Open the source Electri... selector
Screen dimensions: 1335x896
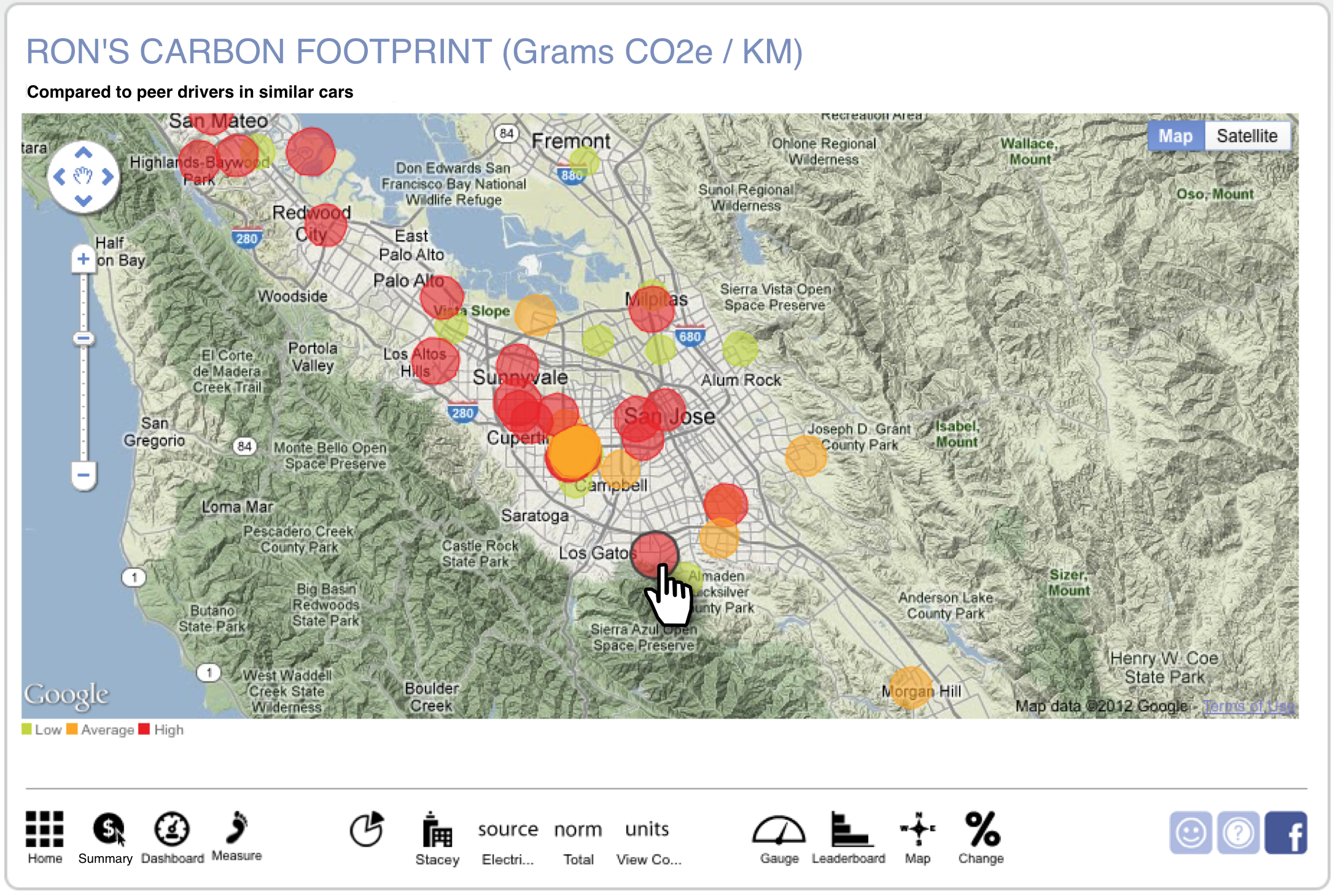point(508,830)
